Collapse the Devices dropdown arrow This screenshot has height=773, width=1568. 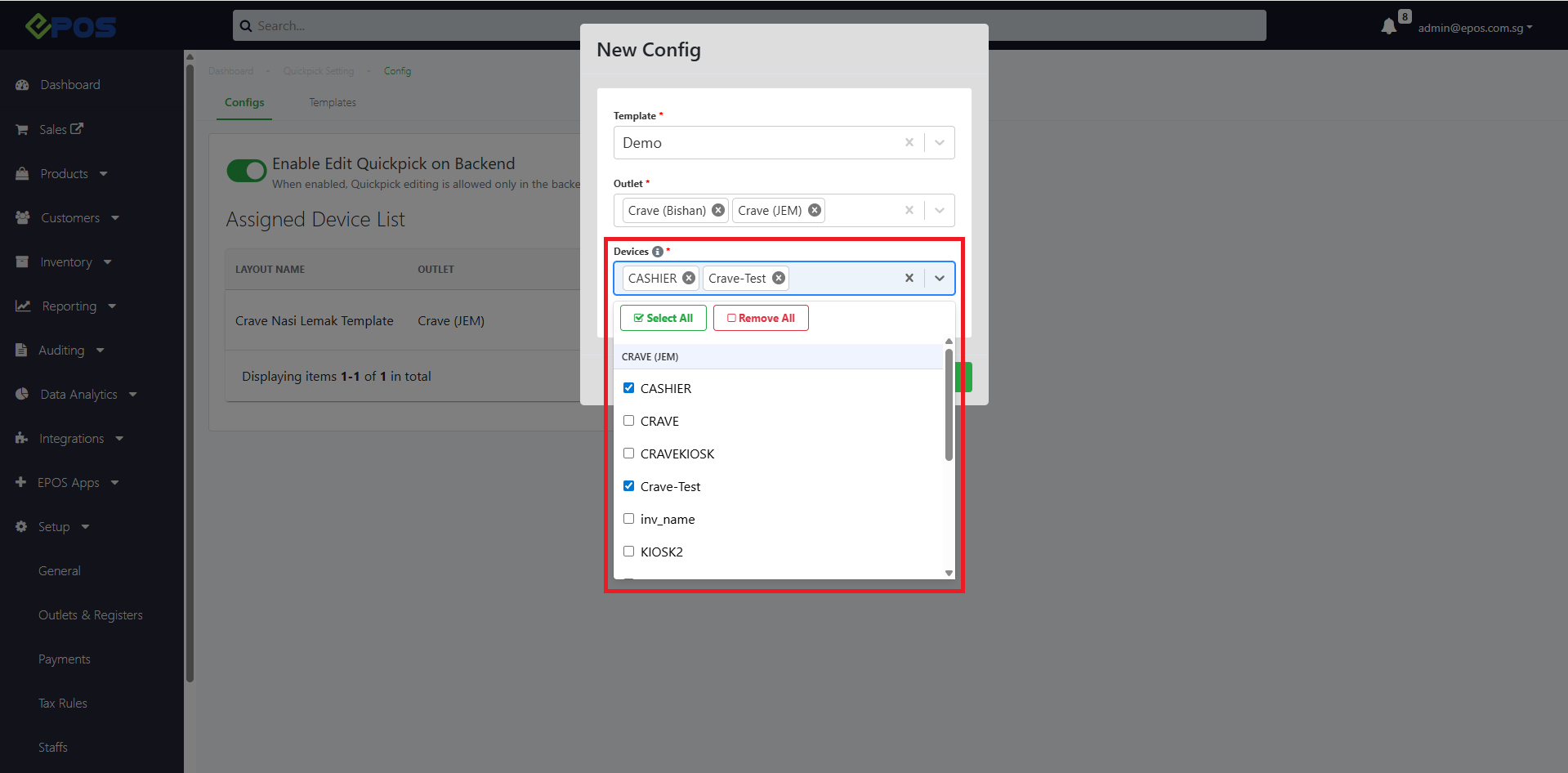940,278
